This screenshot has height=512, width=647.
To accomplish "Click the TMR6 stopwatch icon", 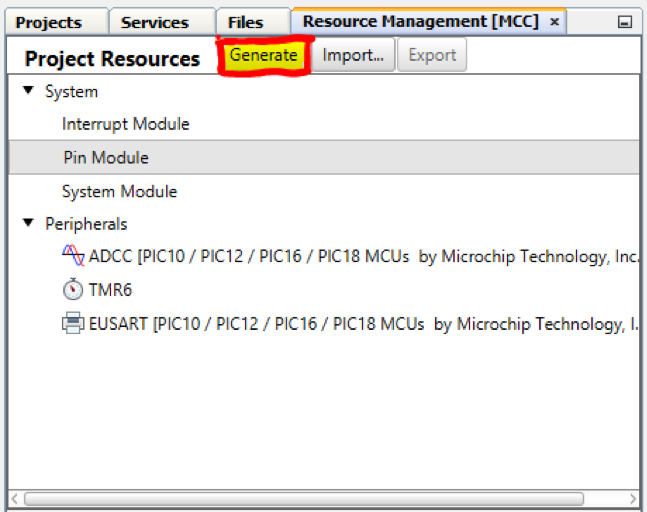I will [x=73, y=290].
